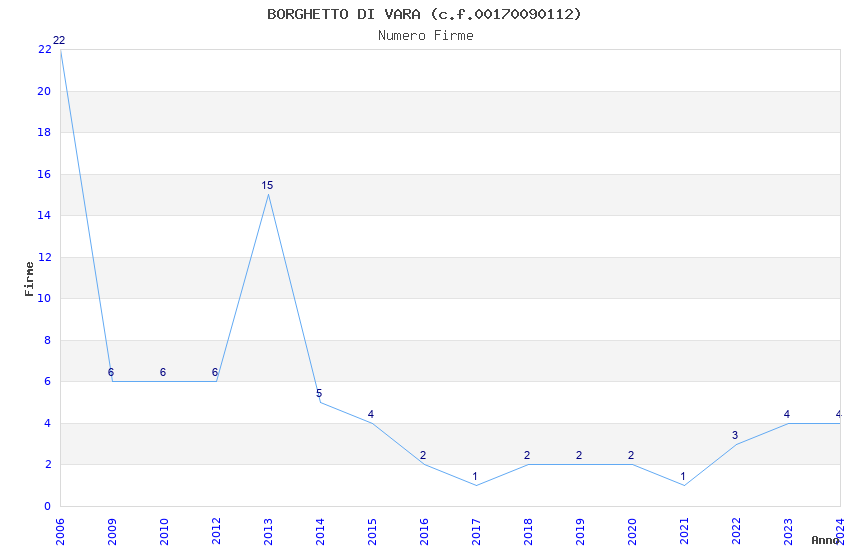Select the 2015 x-axis year label
The image size is (850, 550).
coord(372,532)
